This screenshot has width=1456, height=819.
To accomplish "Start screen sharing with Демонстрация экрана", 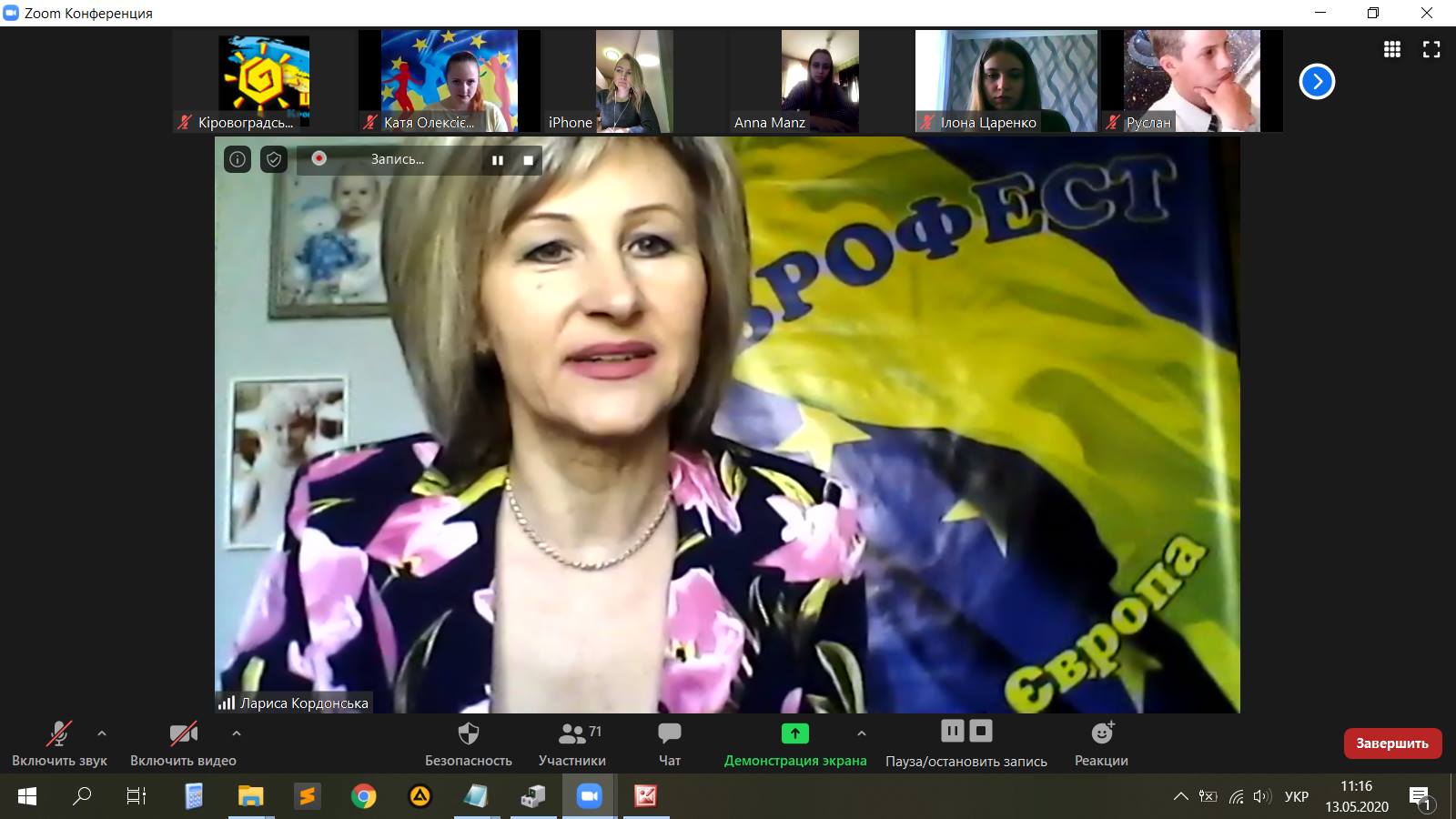I will point(794,734).
